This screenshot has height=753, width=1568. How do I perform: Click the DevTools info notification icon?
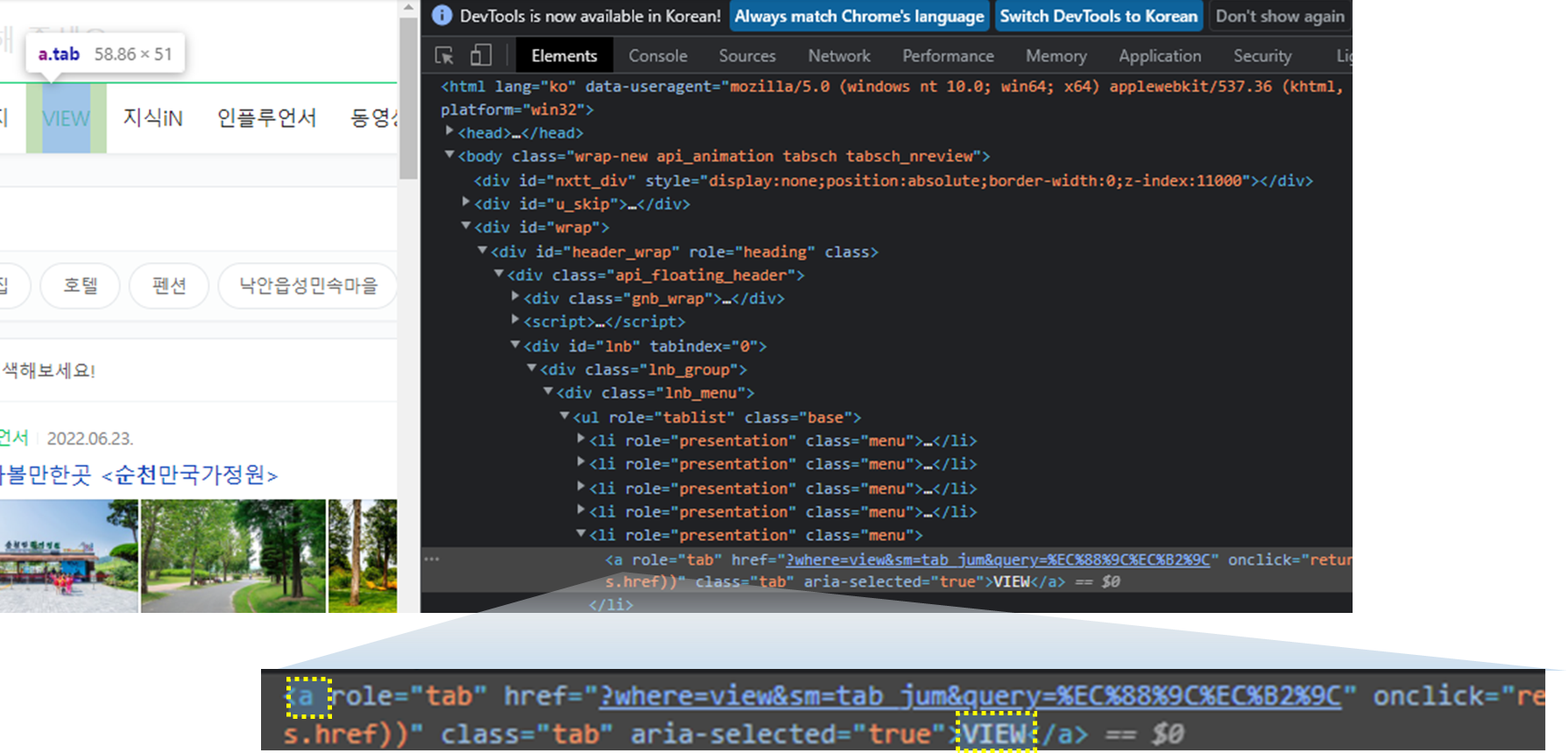pyautogui.click(x=442, y=16)
